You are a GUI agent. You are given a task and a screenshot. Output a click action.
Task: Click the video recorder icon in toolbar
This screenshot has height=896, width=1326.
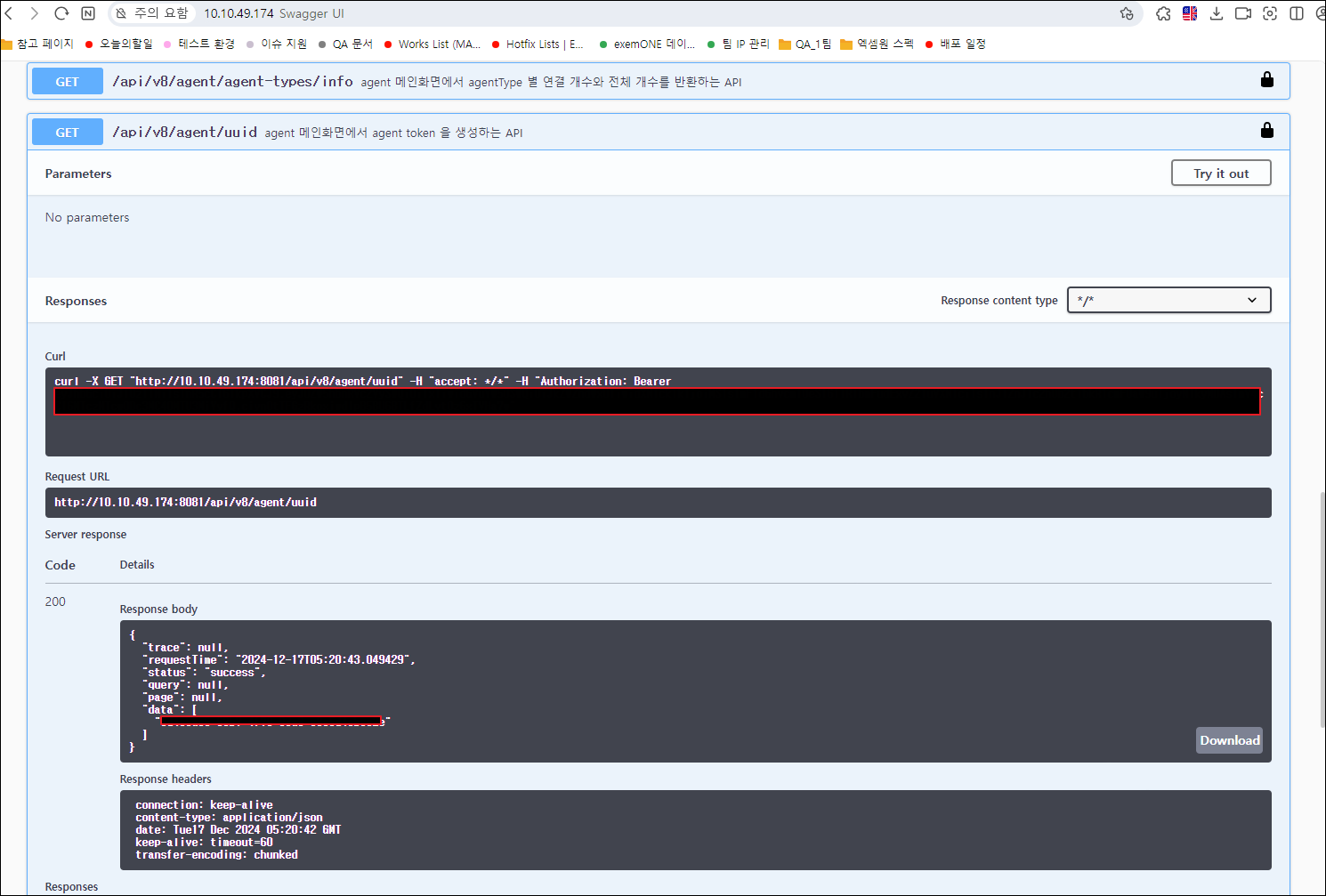1243,13
